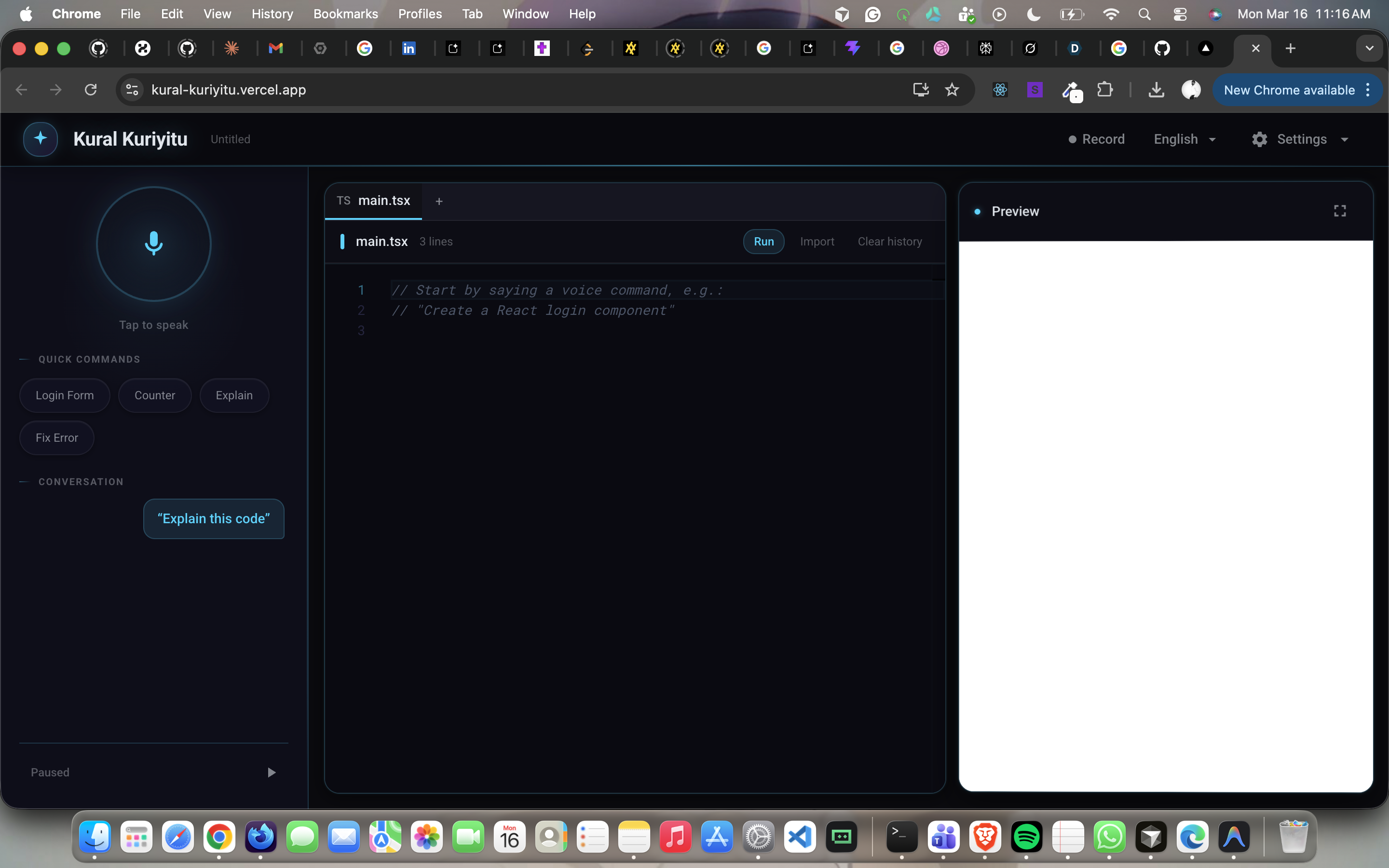Open React DevTools extension icon
The image size is (1389, 868).
coord(1000,90)
